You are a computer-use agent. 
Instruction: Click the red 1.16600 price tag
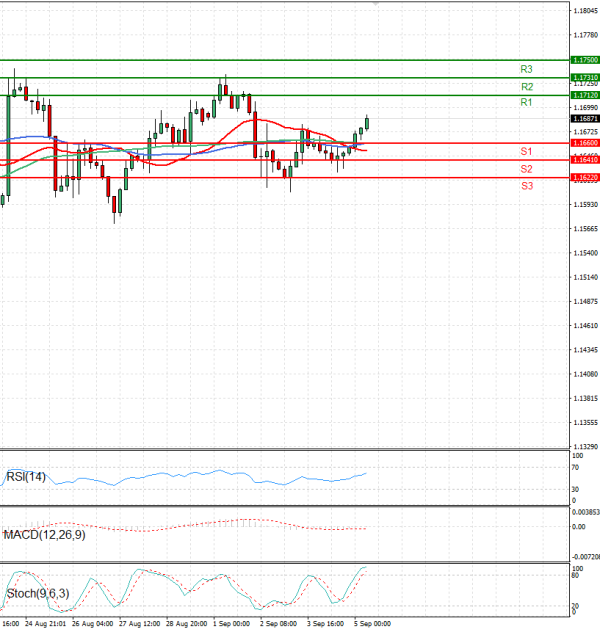click(x=585, y=143)
